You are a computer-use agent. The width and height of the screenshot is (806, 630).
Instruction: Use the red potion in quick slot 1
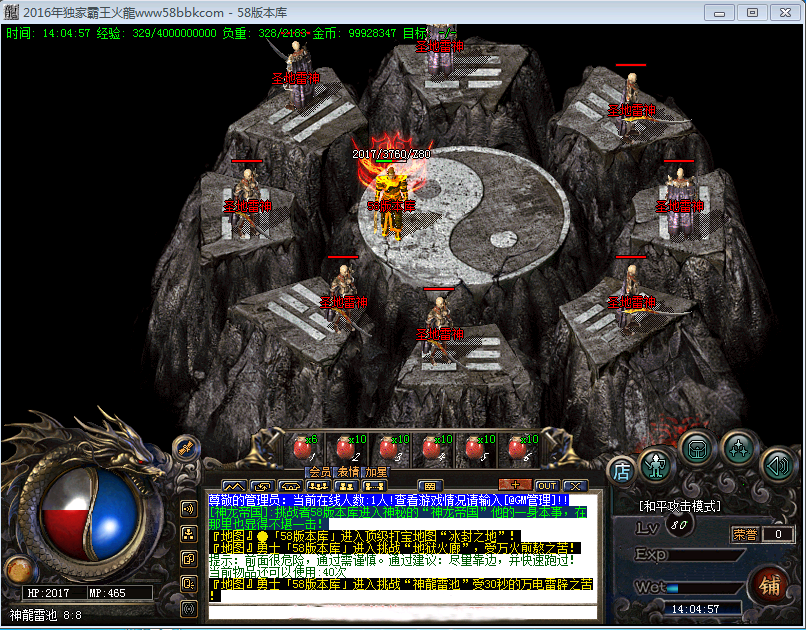304,448
